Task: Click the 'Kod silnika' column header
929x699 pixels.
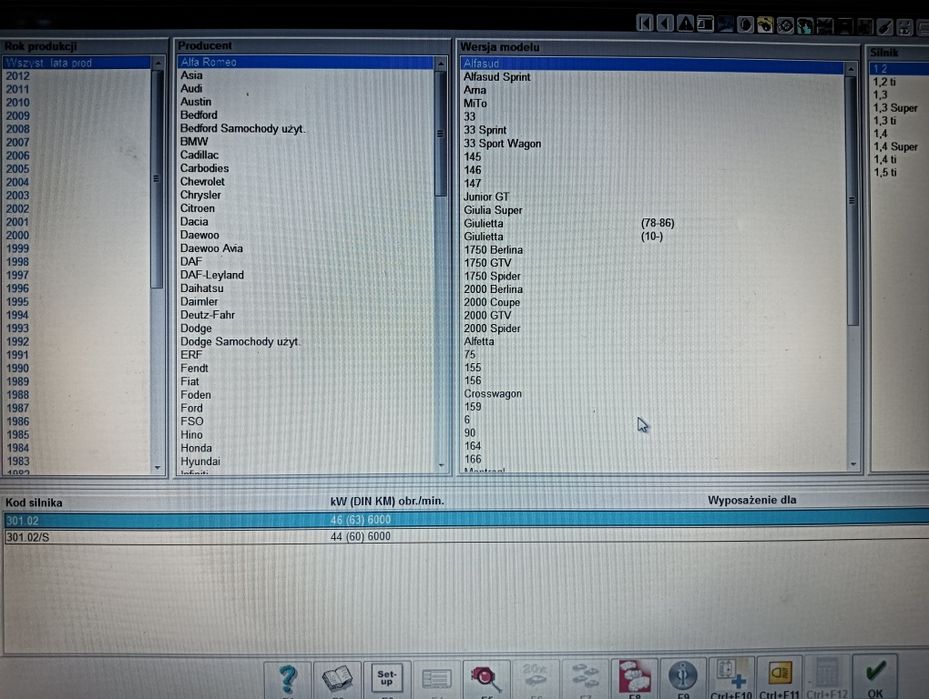Action: tap(34, 503)
